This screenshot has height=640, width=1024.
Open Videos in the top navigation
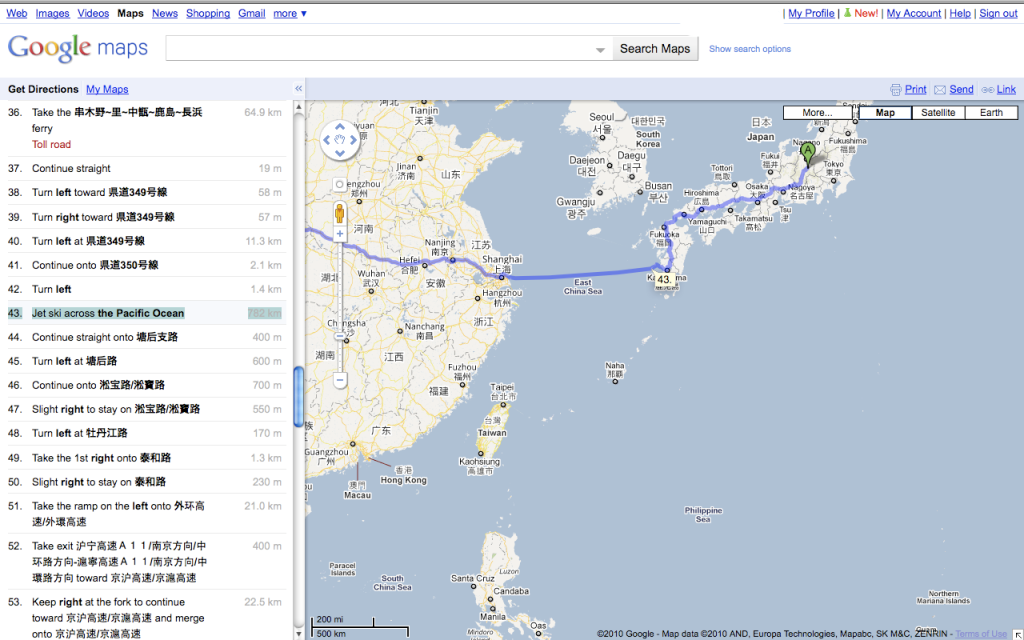pos(93,13)
